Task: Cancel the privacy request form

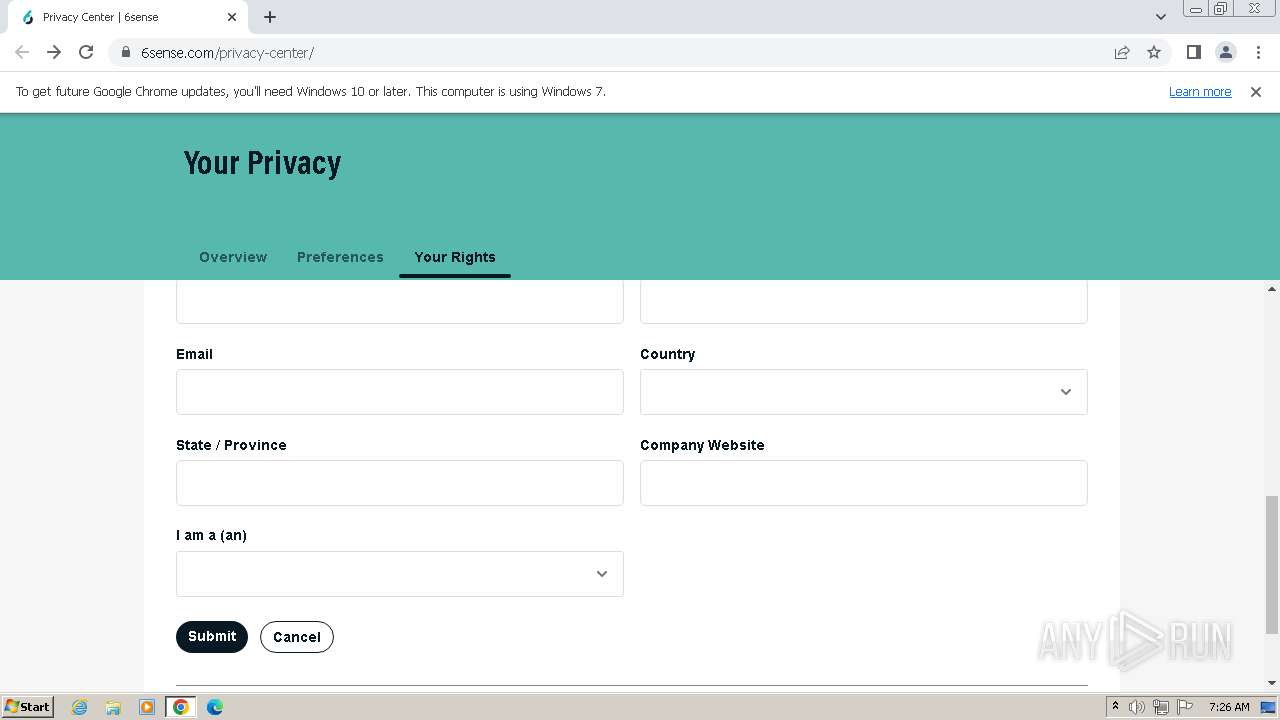Action: click(297, 637)
